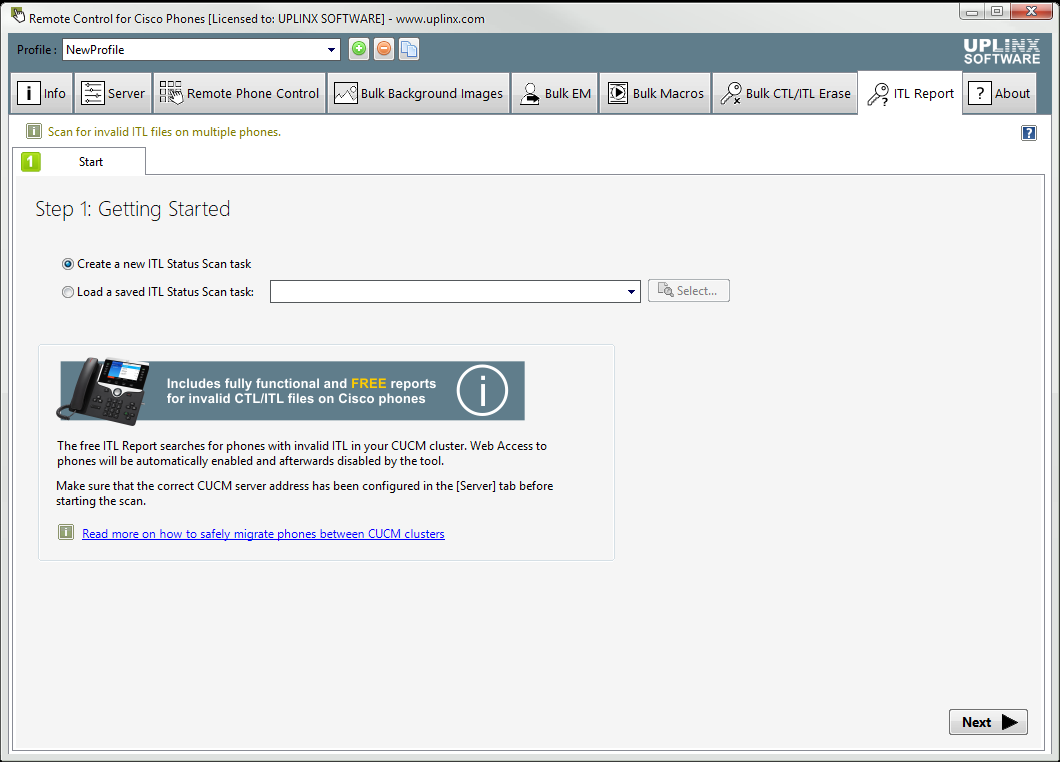Click the Step 1: Getting Started heading
Screen dimensions: 1060x762
click(x=132, y=209)
